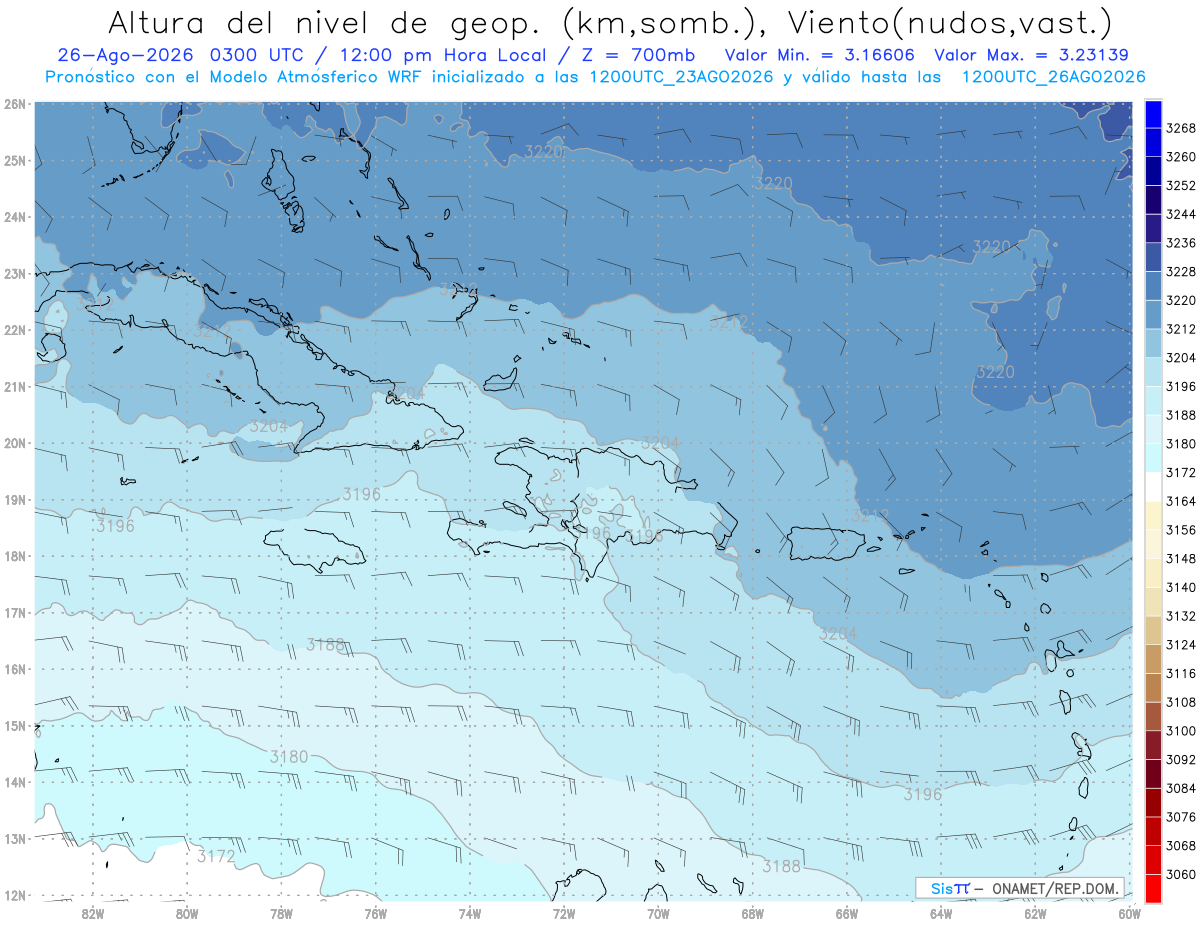The height and width of the screenshot is (927, 1200).
Task: Click the 70W longitude axis label
Action: coord(658,913)
